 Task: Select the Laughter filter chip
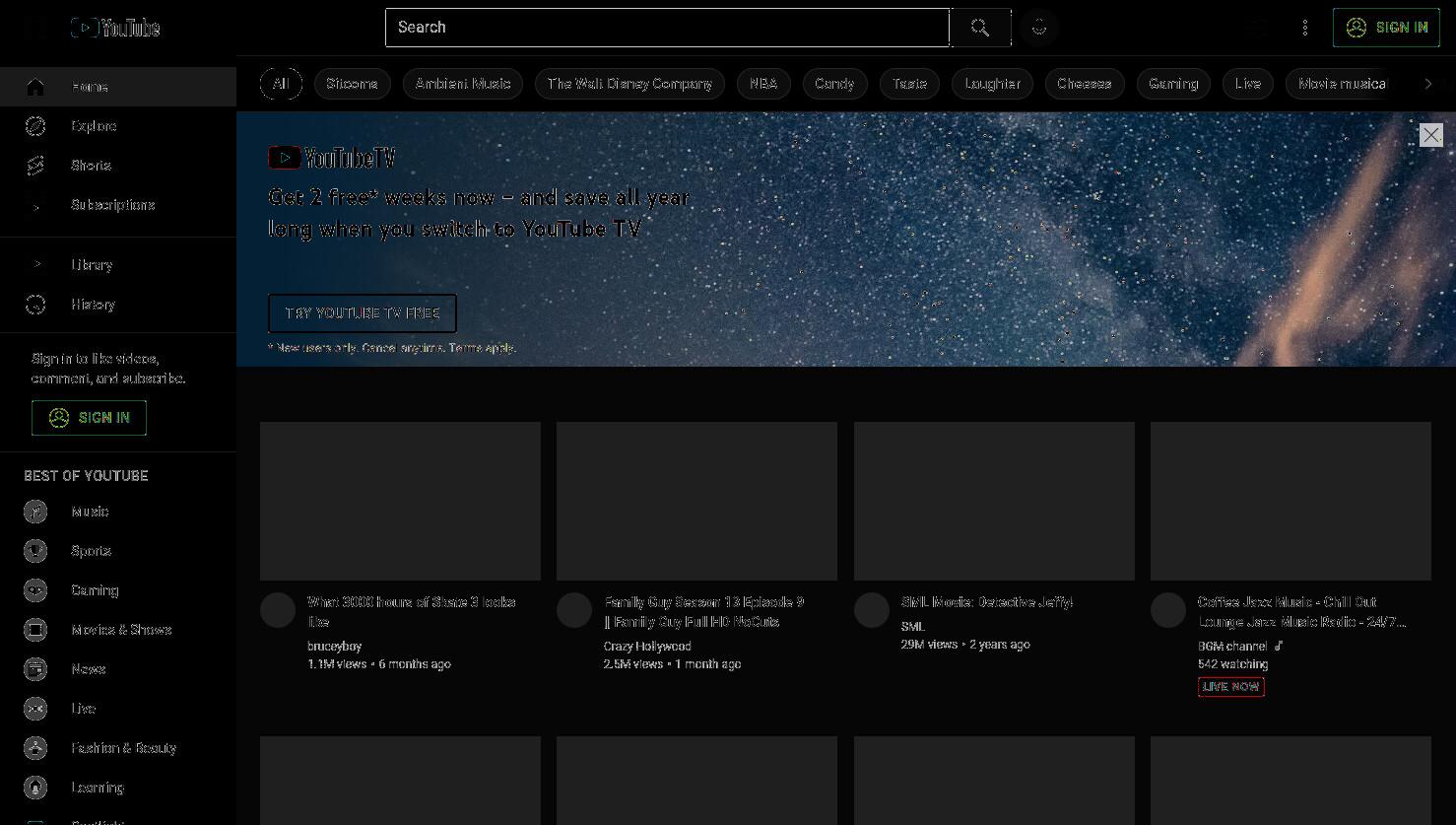coord(992,84)
